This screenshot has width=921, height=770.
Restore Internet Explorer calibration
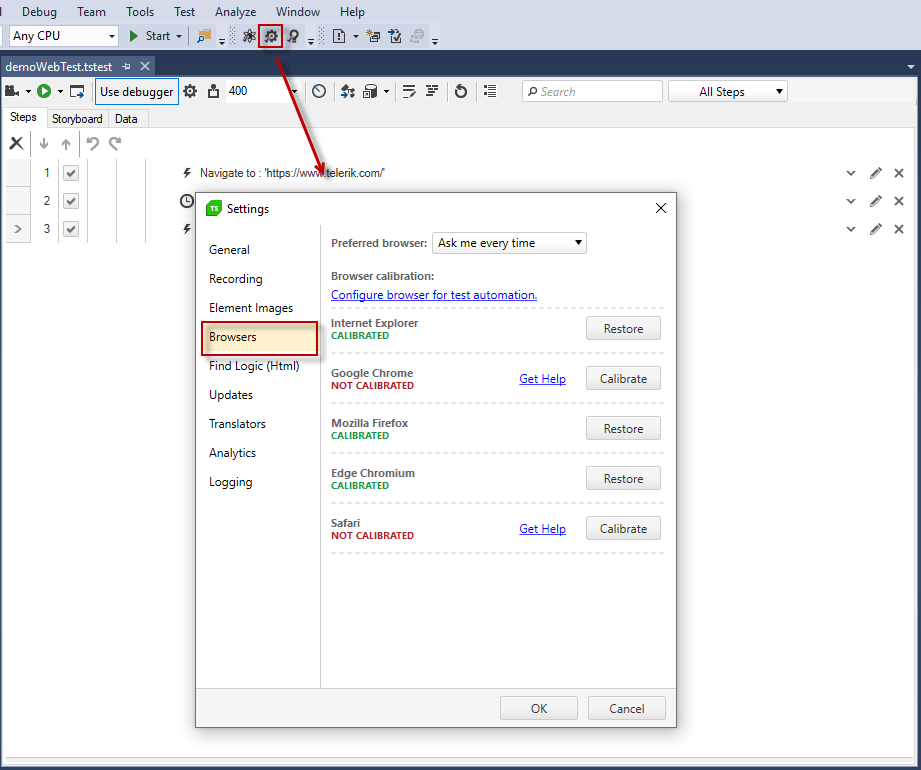tap(623, 328)
